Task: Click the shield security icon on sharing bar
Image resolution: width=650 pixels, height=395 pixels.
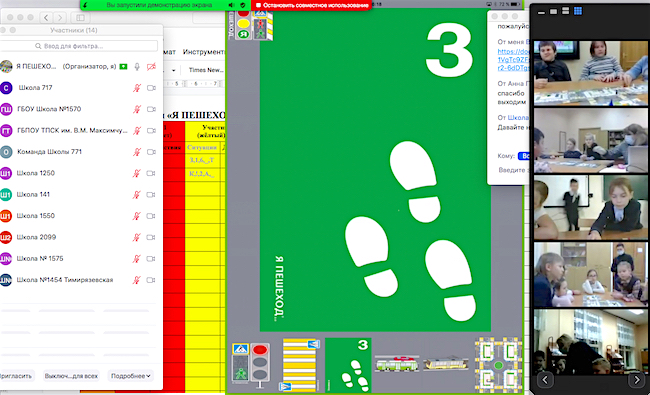Action: (243, 5)
